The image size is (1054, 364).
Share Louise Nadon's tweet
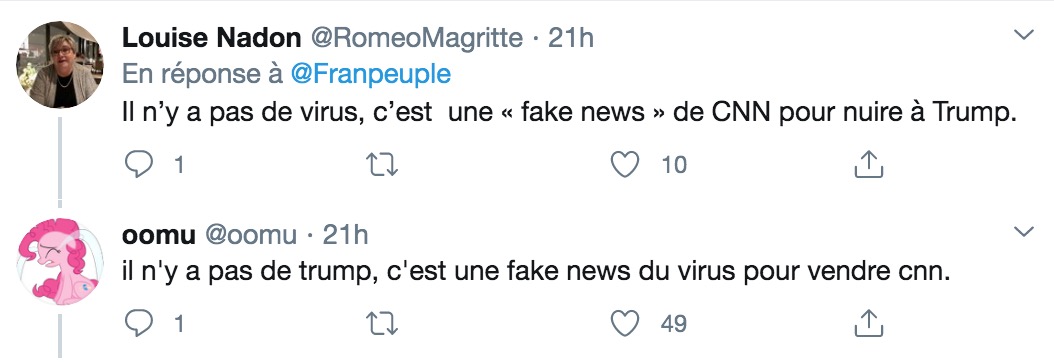868,164
